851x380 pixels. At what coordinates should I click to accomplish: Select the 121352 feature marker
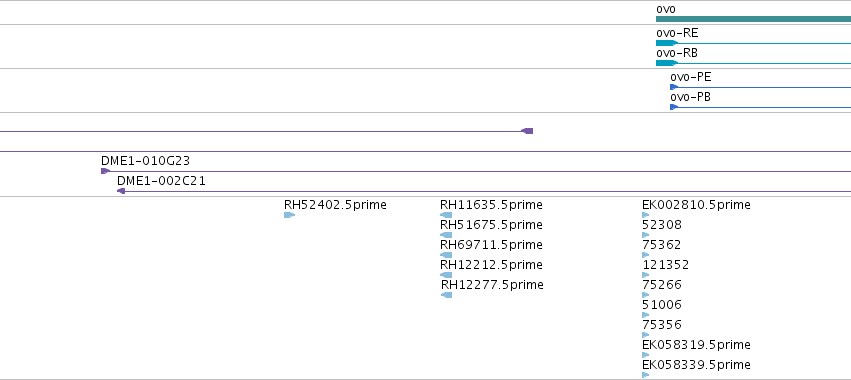click(645, 275)
